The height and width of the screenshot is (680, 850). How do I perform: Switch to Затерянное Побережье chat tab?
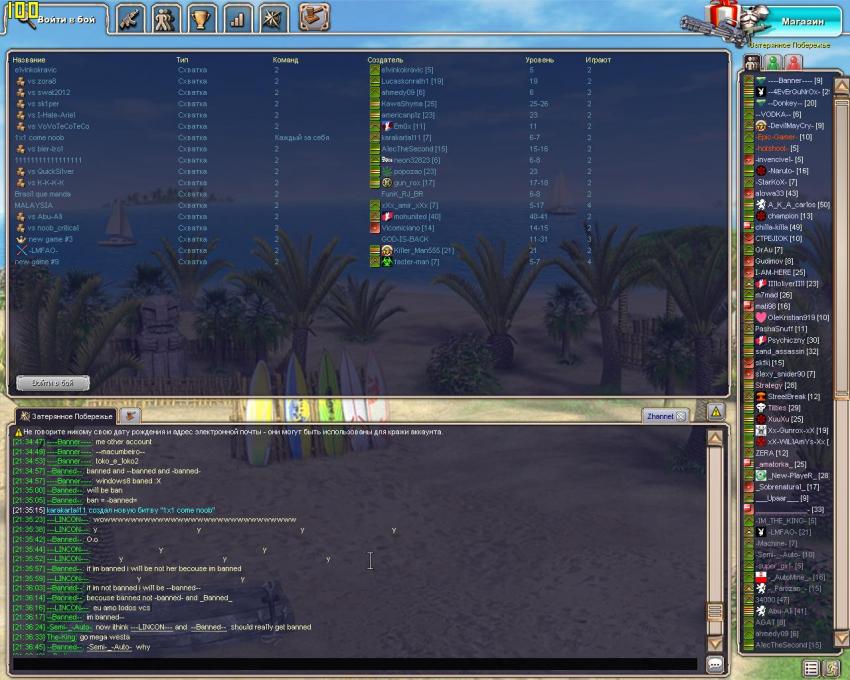[x=66, y=415]
